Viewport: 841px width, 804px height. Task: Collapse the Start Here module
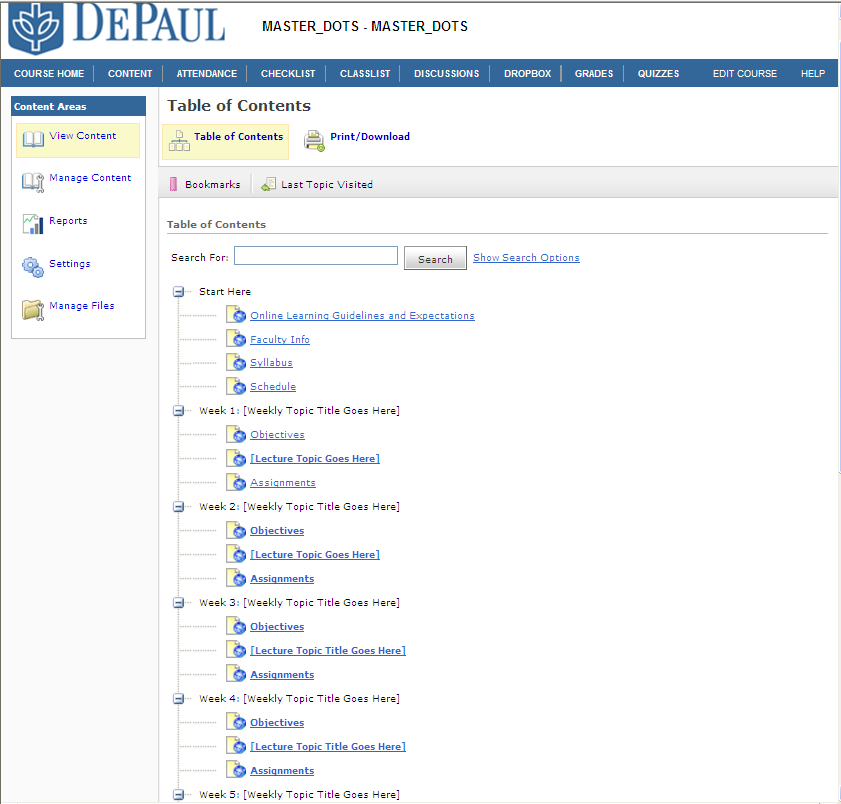coord(179,292)
